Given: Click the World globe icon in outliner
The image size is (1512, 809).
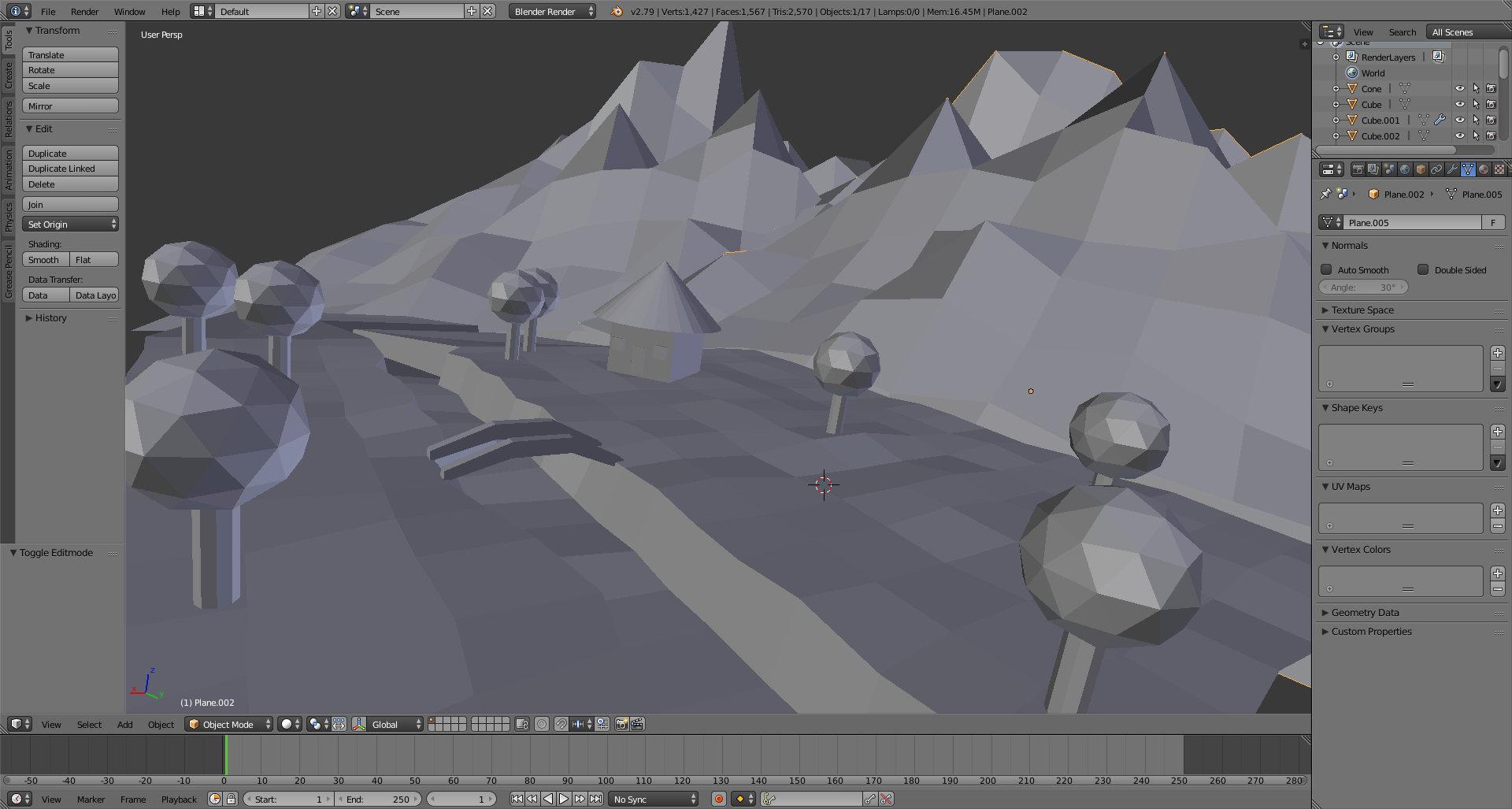Looking at the screenshot, I should click(x=1352, y=72).
